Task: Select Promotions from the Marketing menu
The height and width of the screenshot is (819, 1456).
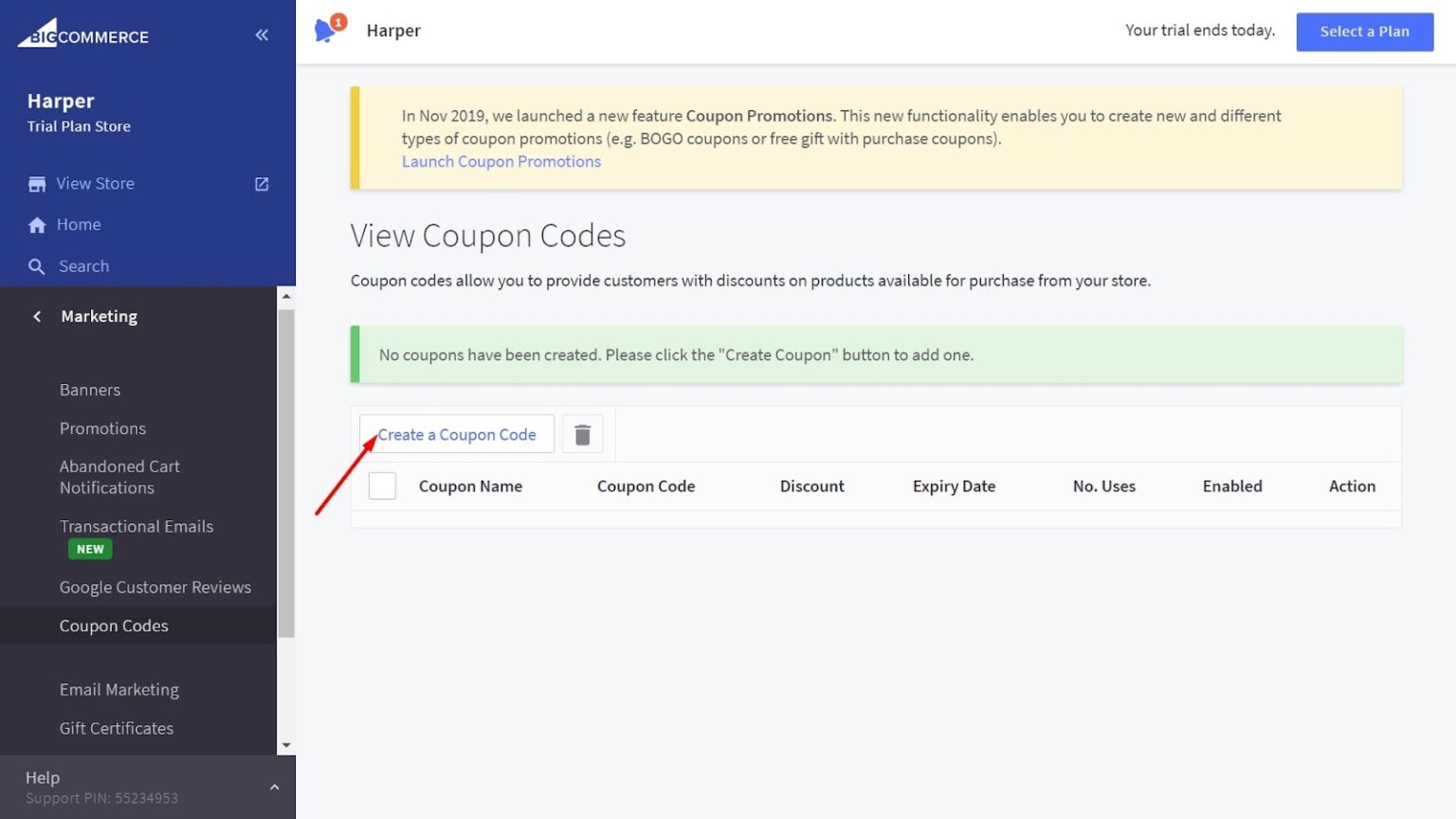Action: click(x=102, y=428)
